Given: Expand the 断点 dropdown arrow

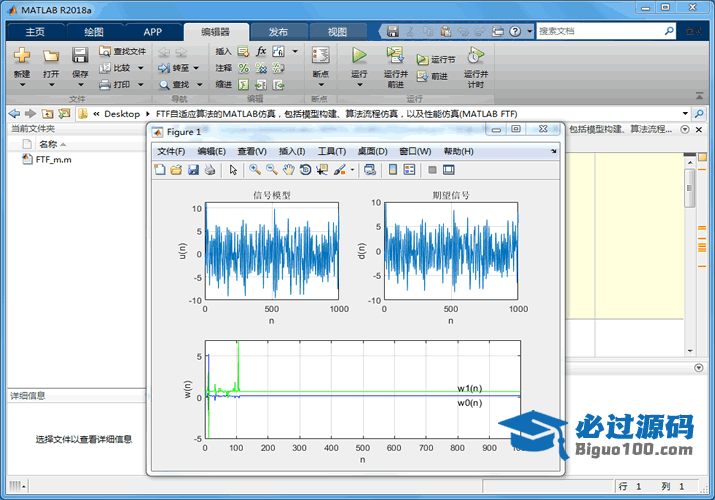Looking at the screenshot, I should (321, 85).
